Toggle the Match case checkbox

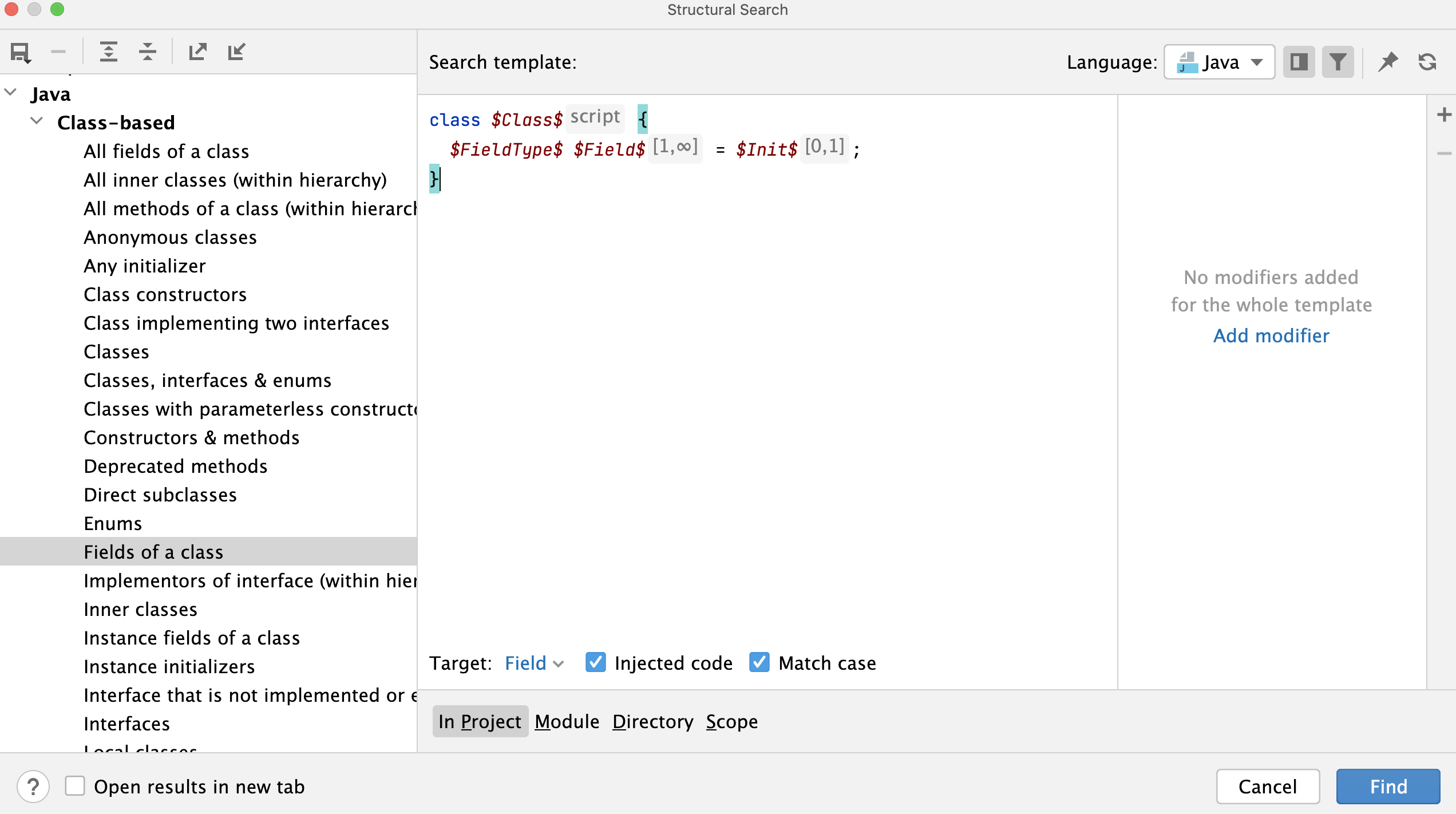760,663
